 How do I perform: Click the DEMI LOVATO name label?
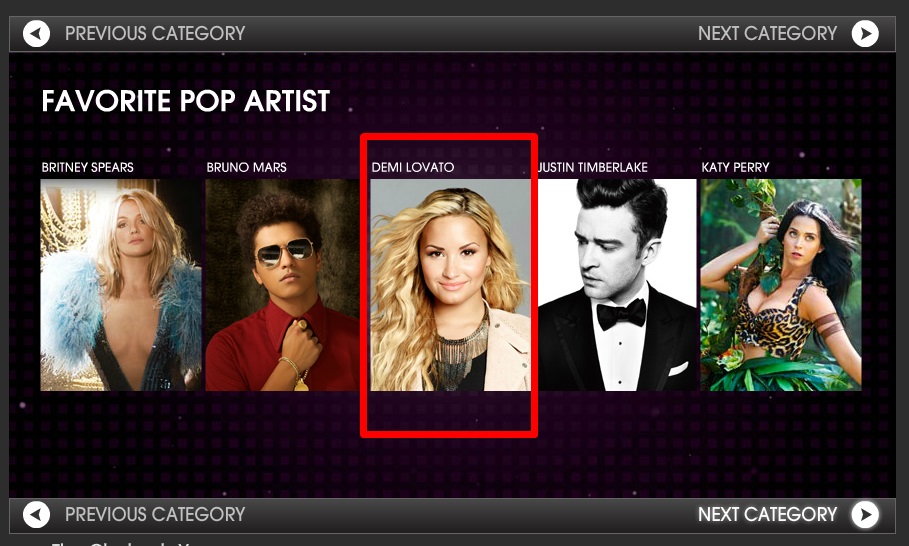(413, 168)
